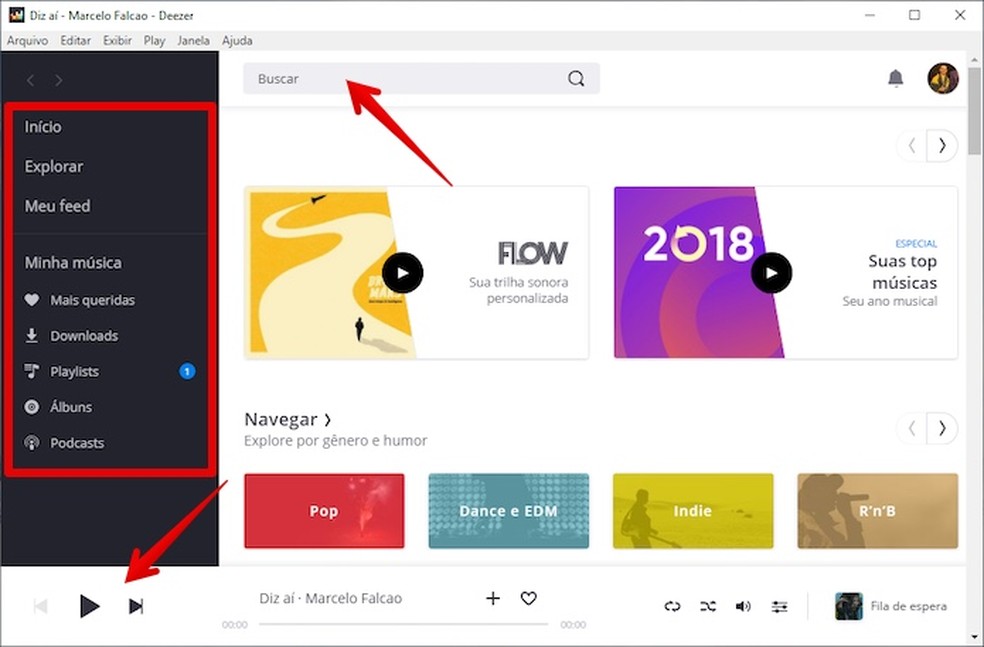This screenshot has width=984, height=647.
Task: Open the Play menu
Action: [154, 40]
